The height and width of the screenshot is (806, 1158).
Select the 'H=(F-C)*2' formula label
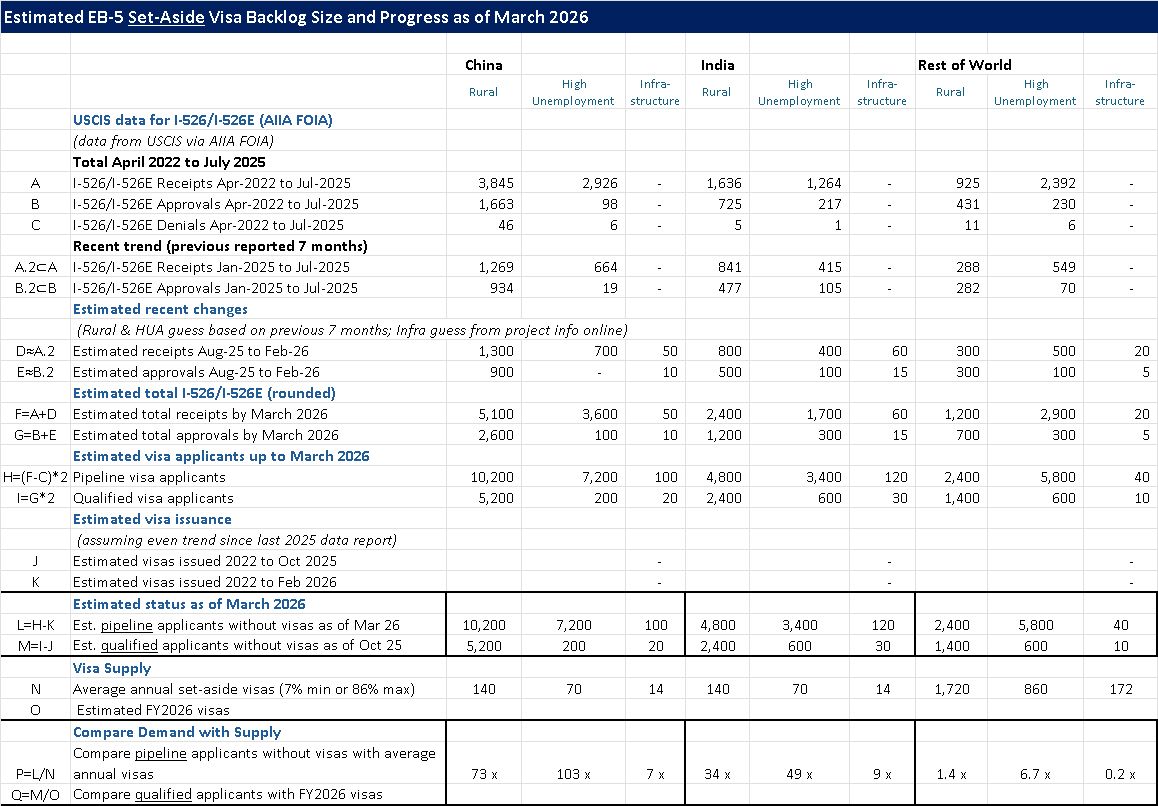click(x=36, y=477)
